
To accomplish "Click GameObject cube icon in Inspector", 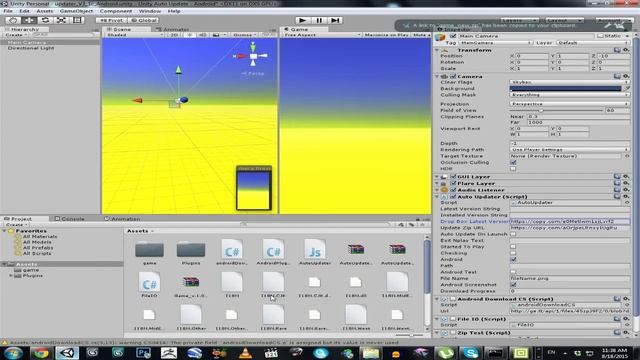I will pos(440,38).
